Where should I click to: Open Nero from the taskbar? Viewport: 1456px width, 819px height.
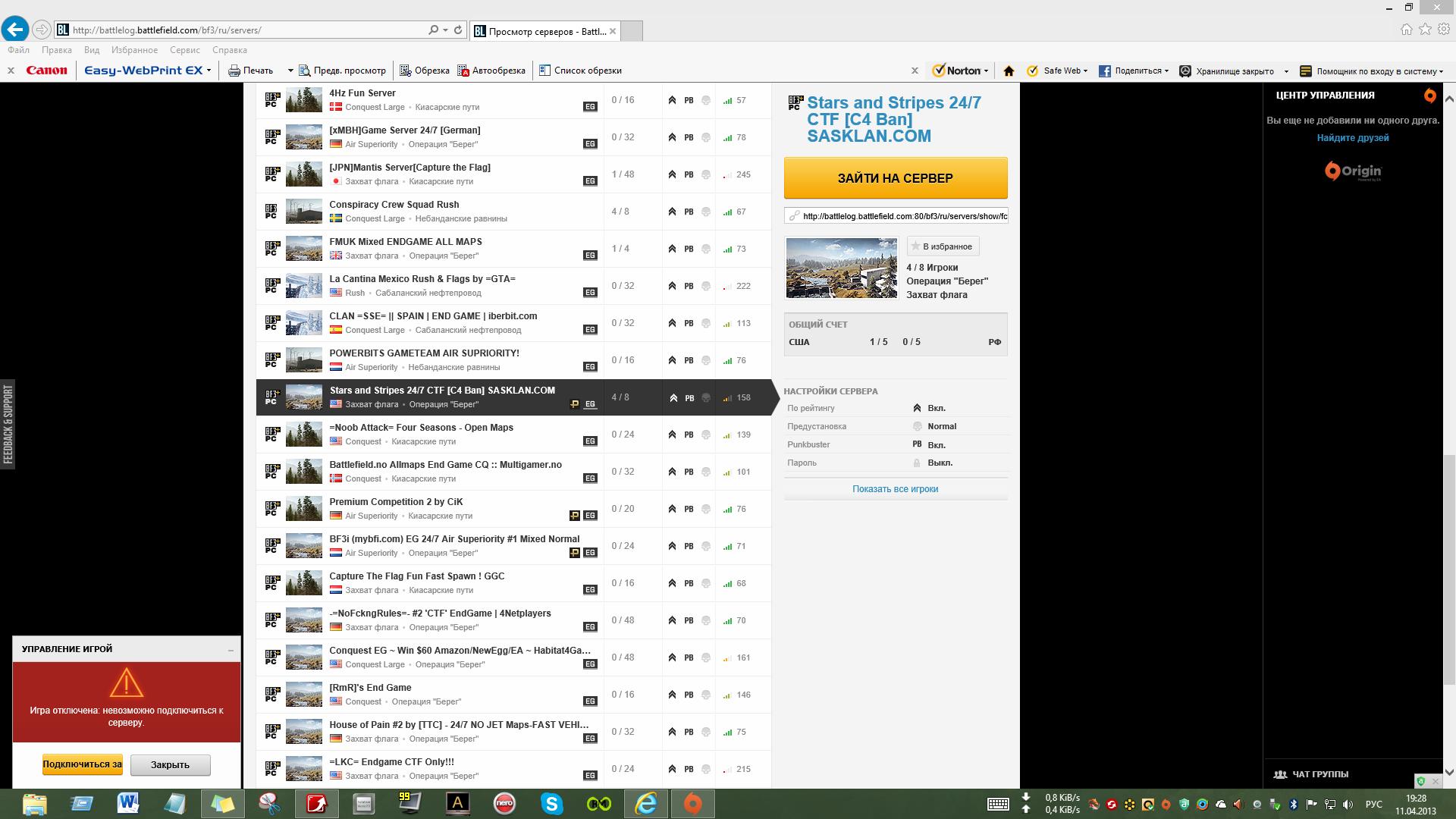504,804
